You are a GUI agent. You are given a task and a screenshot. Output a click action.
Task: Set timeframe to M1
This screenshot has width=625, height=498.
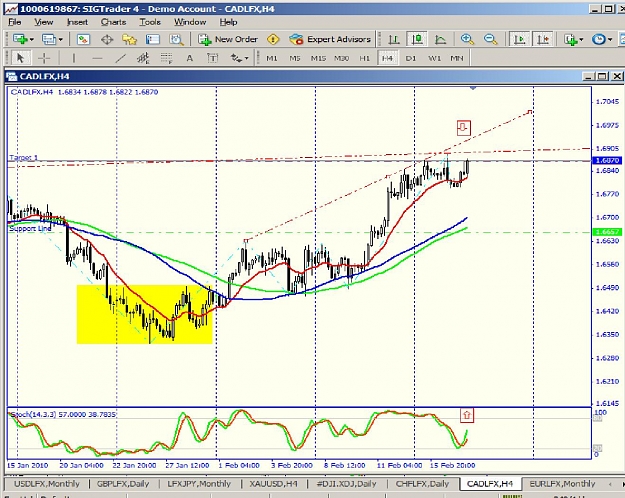[x=271, y=58]
